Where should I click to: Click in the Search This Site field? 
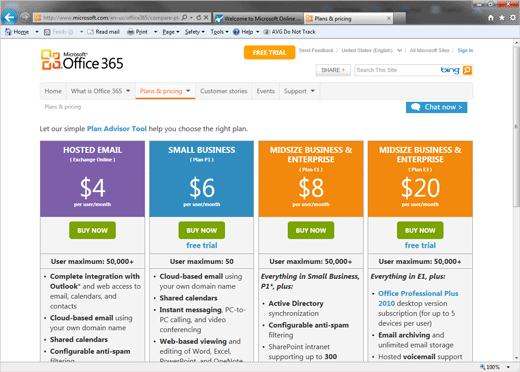pos(397,70)
